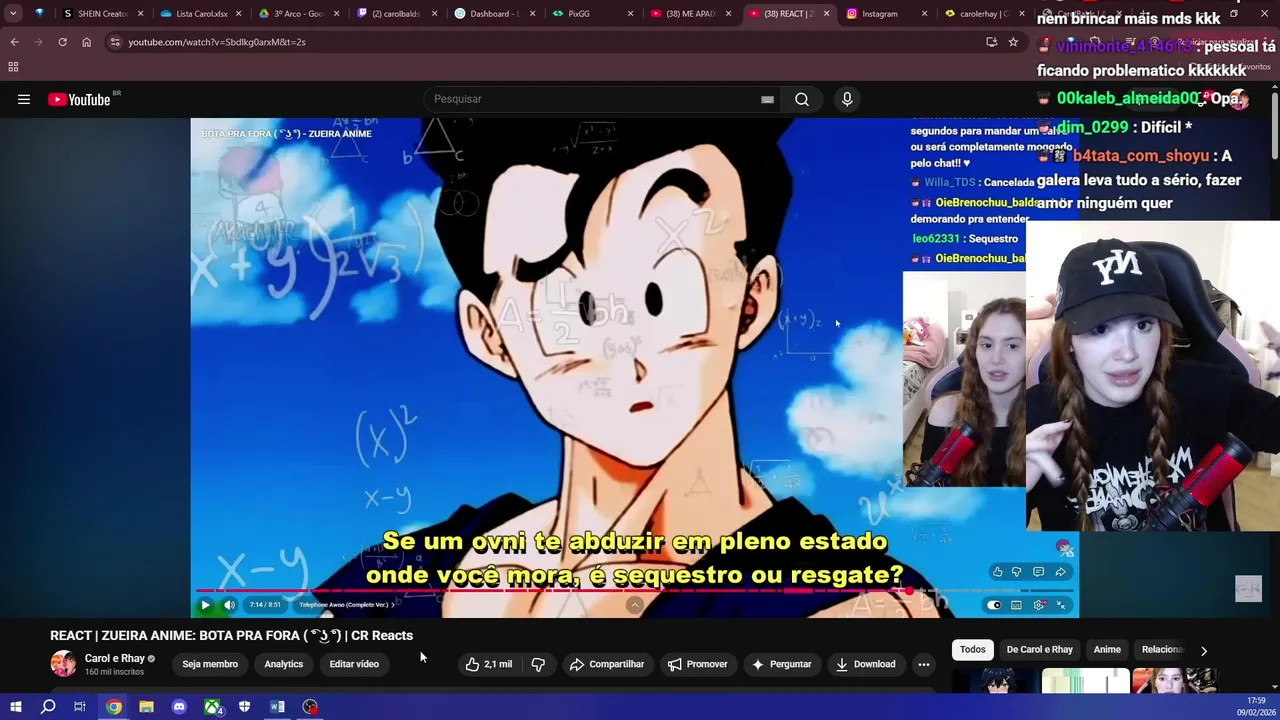The image size is (1280, 720).
Task: Switch to the 3º Arco Google Drive tab
Action: point(298,14)
